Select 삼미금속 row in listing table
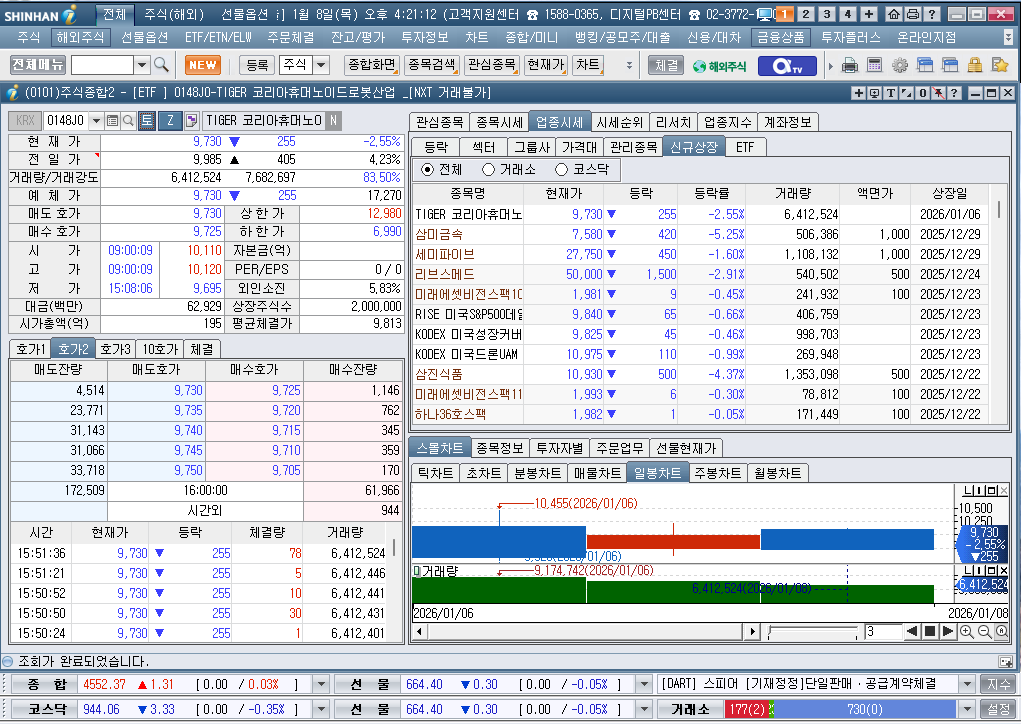The width and height of the screenshot is (1021, 724). (700, 234)
